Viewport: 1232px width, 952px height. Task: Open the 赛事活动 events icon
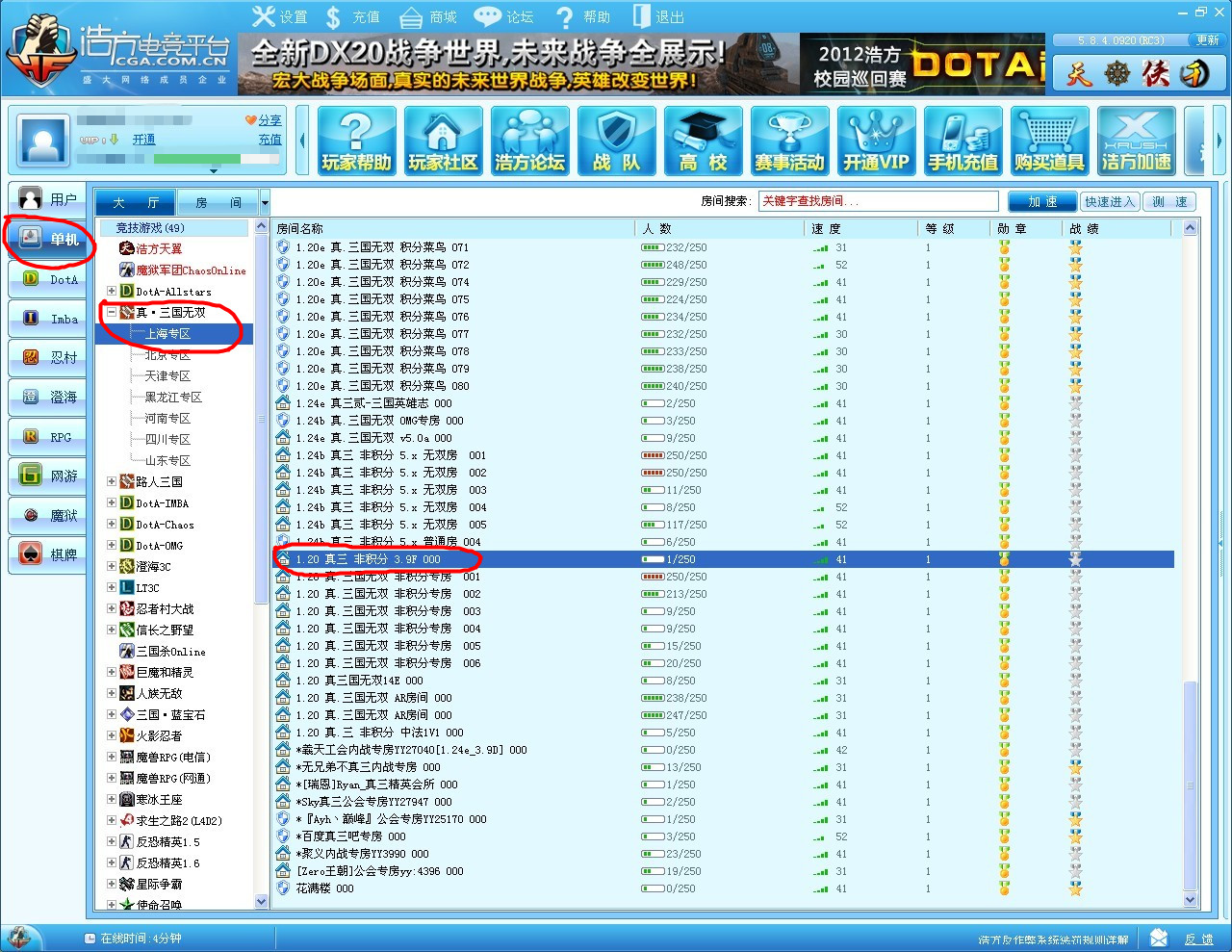pyautogui.click(x=789, y=141)
